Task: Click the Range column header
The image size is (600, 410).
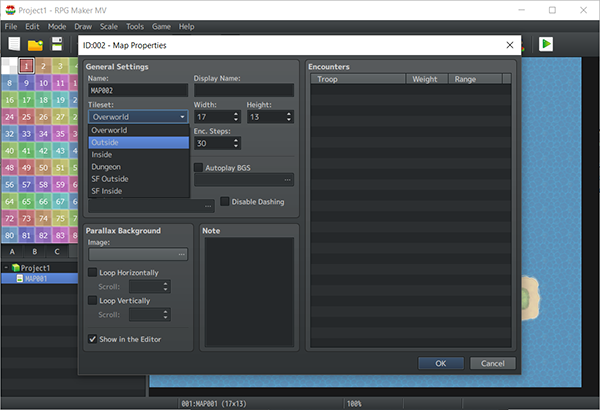Action: coord(475,79)
